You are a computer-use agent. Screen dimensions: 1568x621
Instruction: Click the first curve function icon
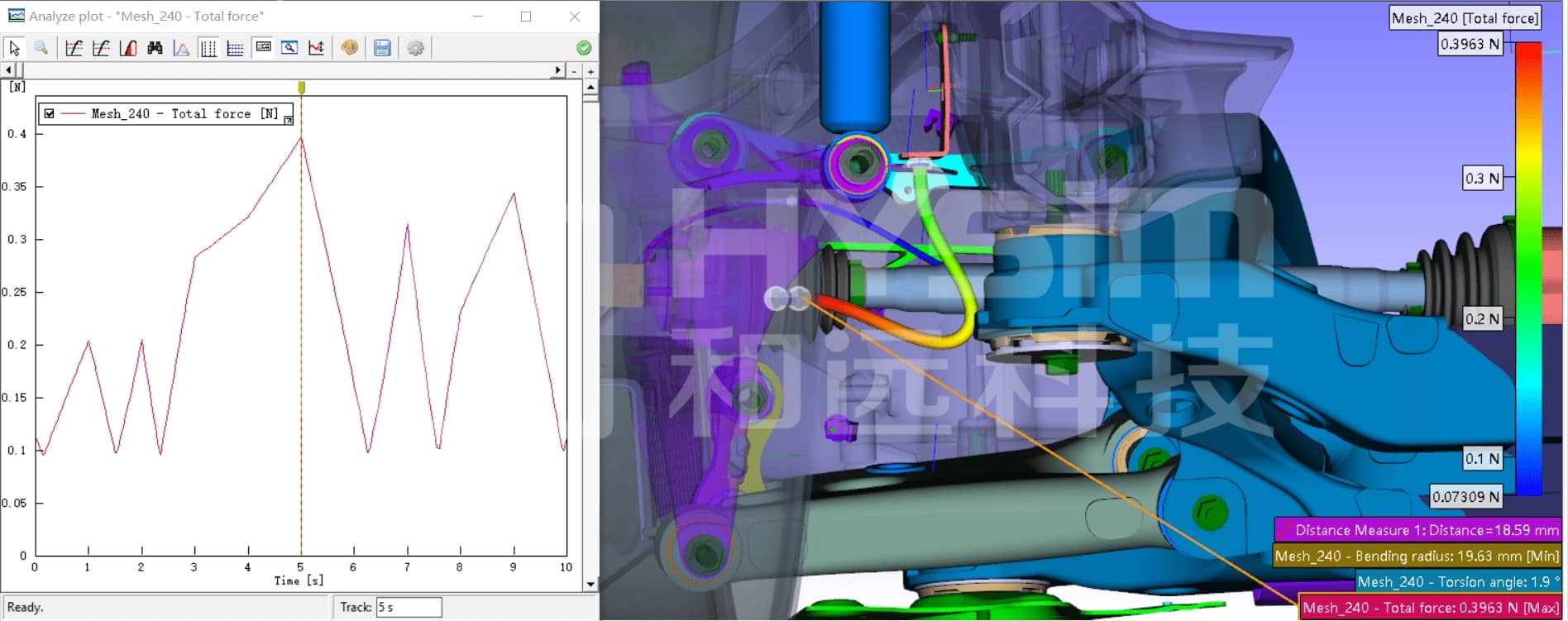click(74, 48)
